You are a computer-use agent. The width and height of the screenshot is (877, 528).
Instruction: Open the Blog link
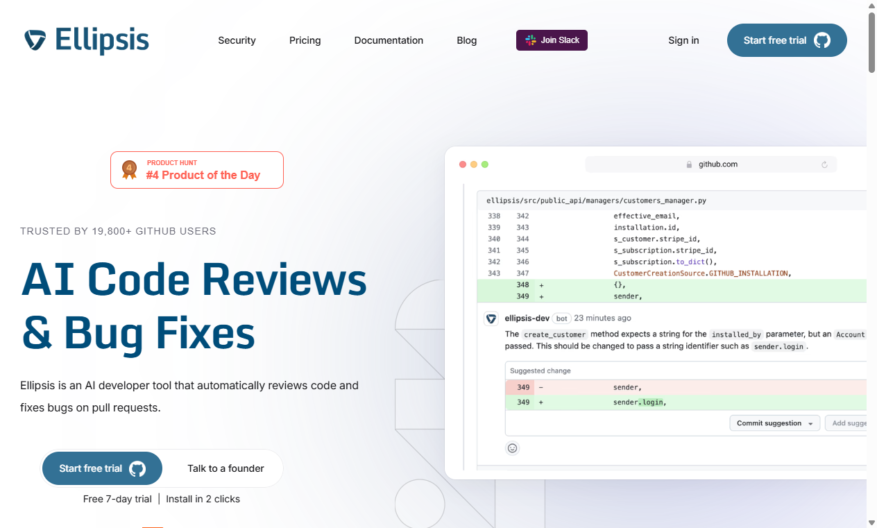(x=466, y=40)
